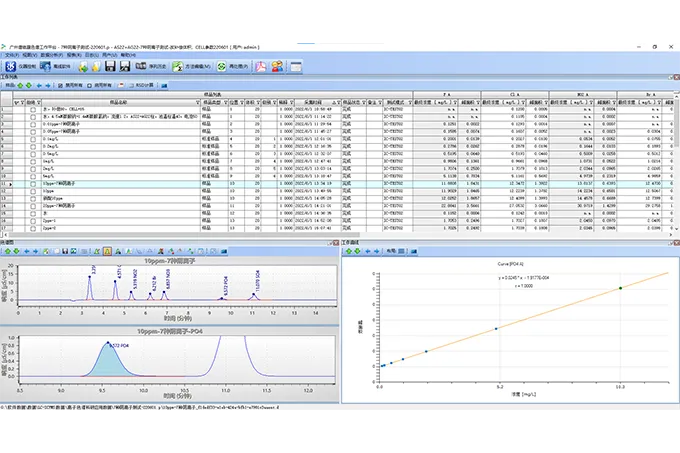The image size is (680, 453).
Task: Click the last blue chart icon in chromatogram toolbar
Action: (224, 251)
